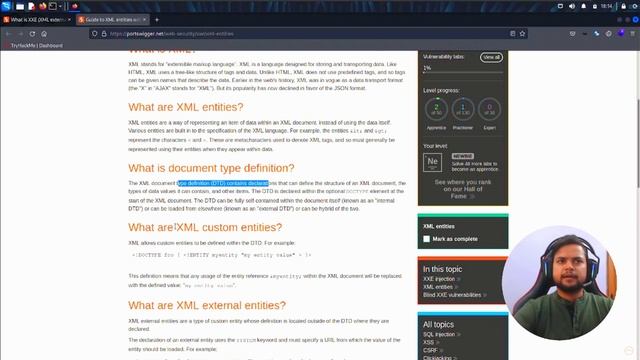Open the terminal emulator panel icon
The width and height of the screenshot is (640, 360).
pos(53,6)
